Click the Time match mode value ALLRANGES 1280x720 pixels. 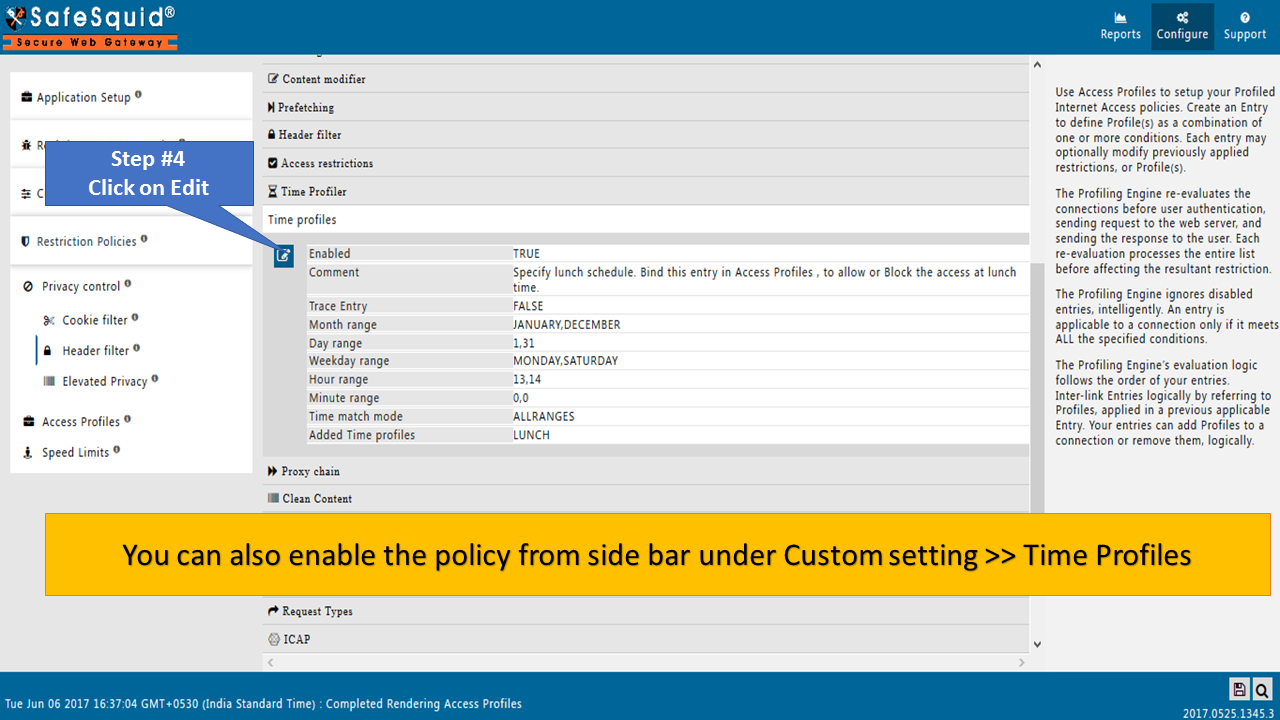(544, 416)
